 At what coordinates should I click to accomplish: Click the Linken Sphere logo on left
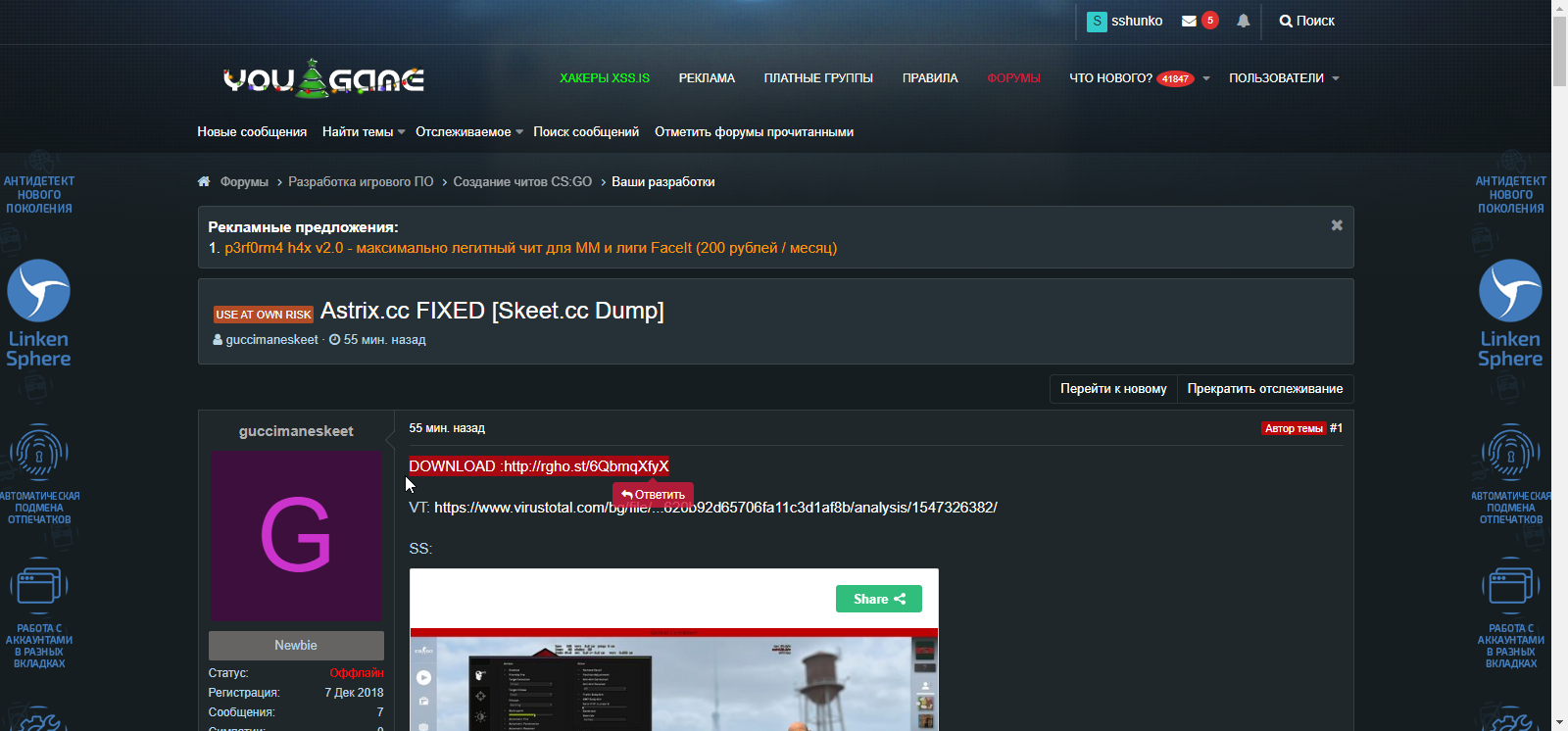pos(39,314)
